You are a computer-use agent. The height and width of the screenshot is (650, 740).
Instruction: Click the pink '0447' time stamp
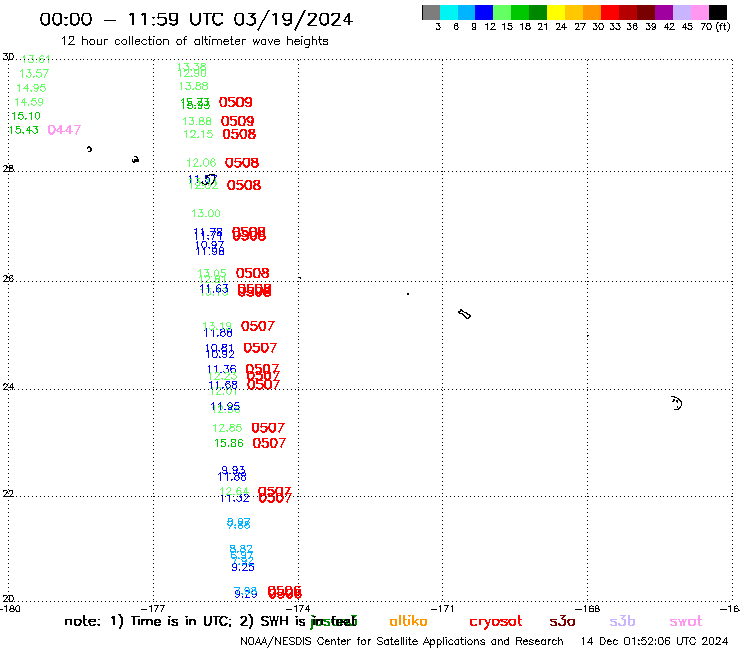[64, 130]
